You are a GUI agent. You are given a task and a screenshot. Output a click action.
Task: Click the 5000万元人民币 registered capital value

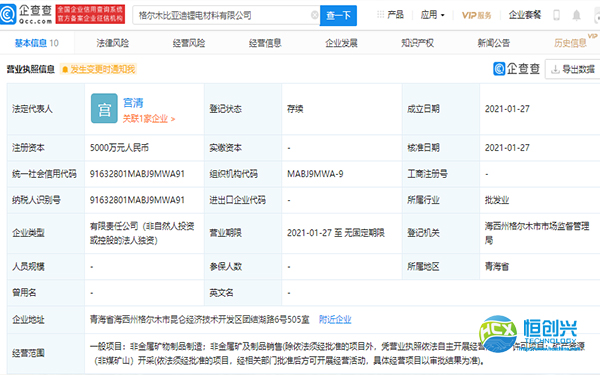click(119, 148)
